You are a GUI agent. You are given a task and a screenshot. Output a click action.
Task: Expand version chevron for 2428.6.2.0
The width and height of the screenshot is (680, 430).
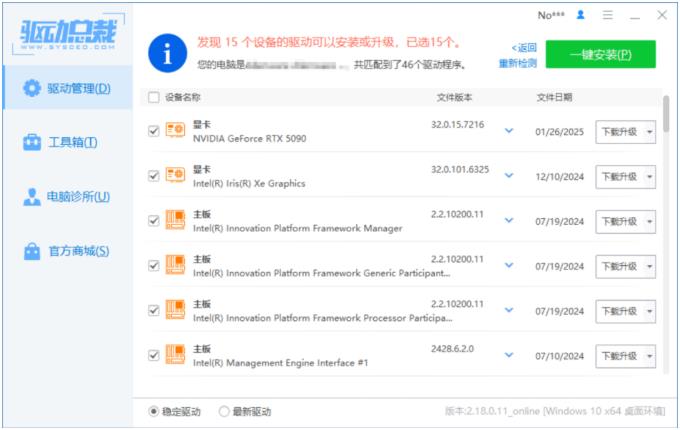[x=509, y=355]
